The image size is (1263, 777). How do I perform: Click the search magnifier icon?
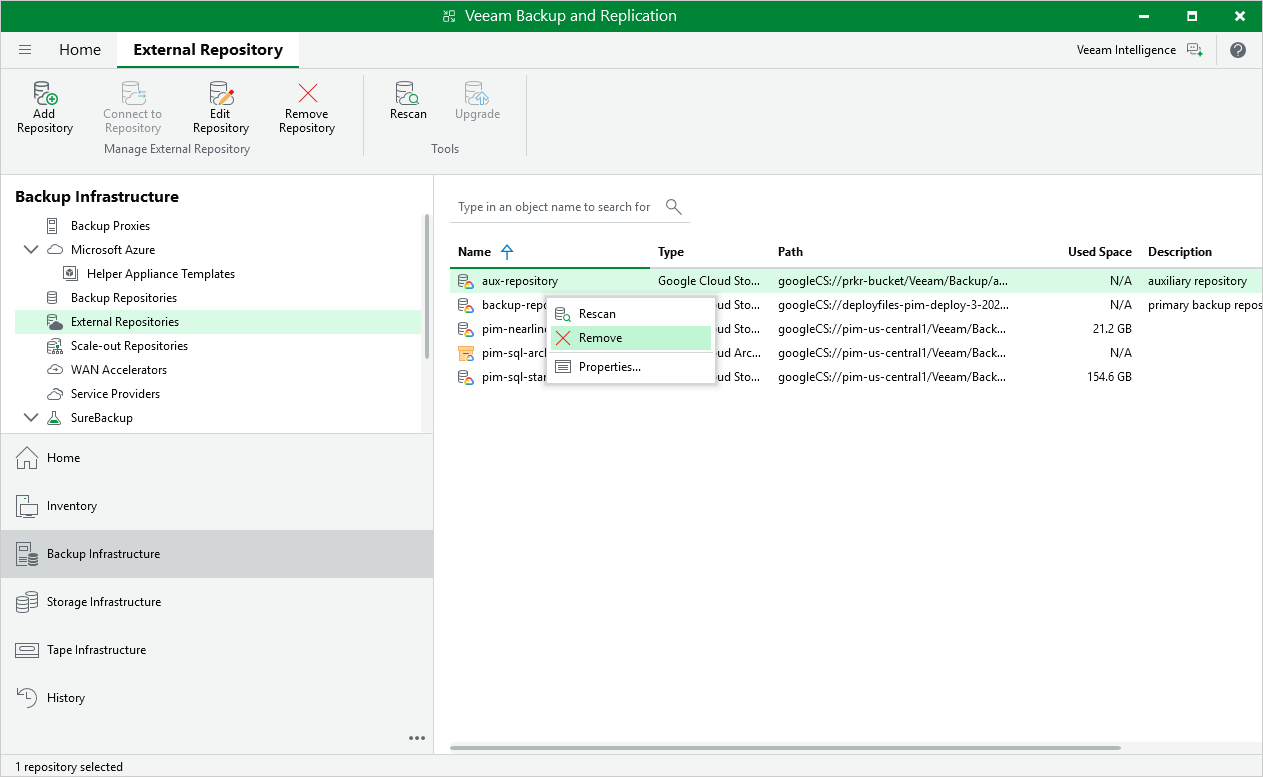[x=673, y=207]
